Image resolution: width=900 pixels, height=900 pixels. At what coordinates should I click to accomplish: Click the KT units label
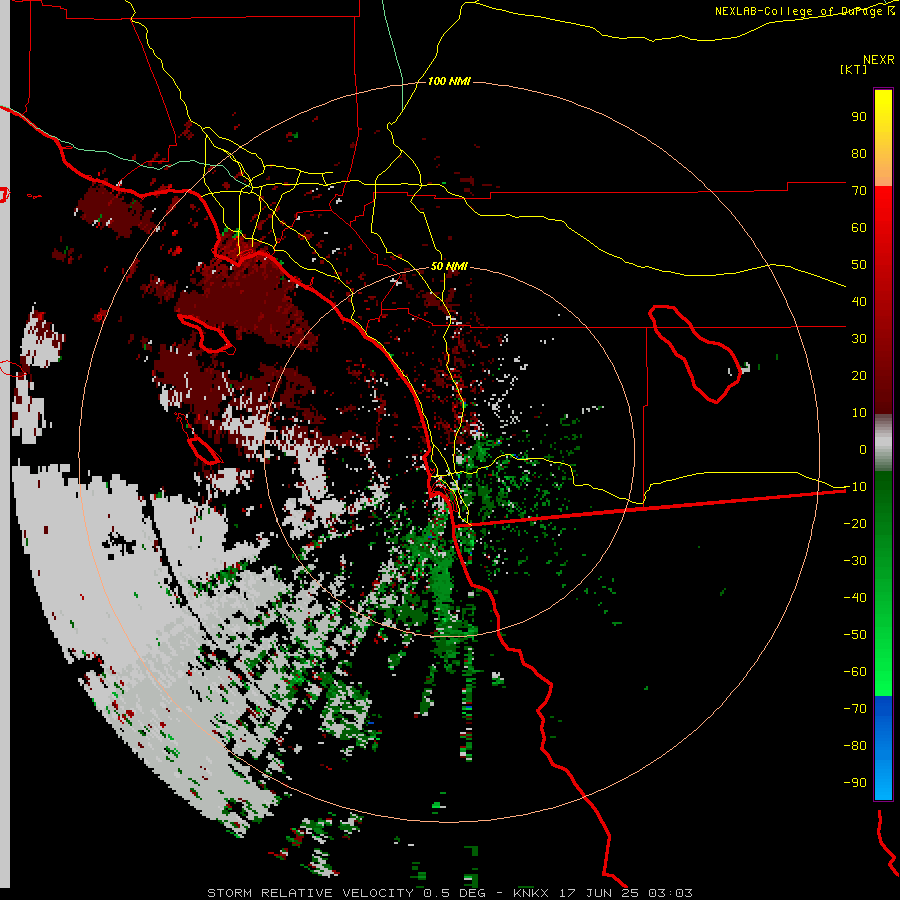pos(853,69)
